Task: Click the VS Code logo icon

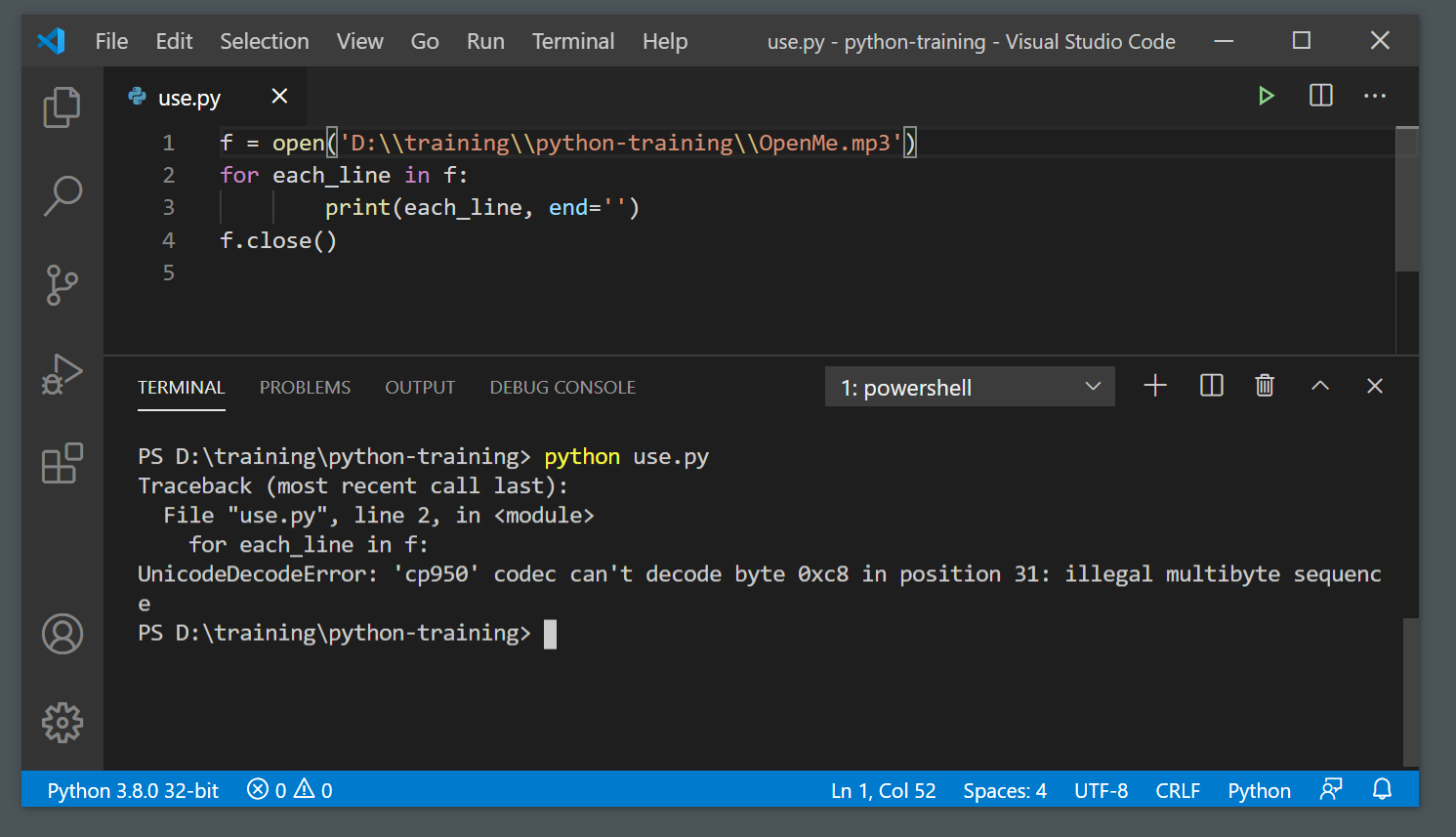Action: [51, 41]
